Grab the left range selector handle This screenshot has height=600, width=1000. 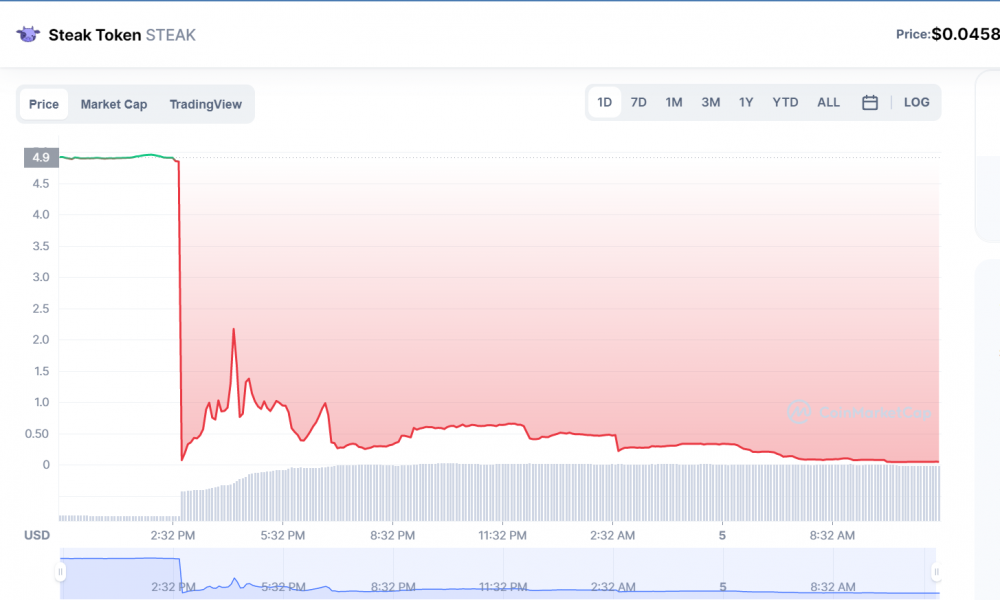61,572
